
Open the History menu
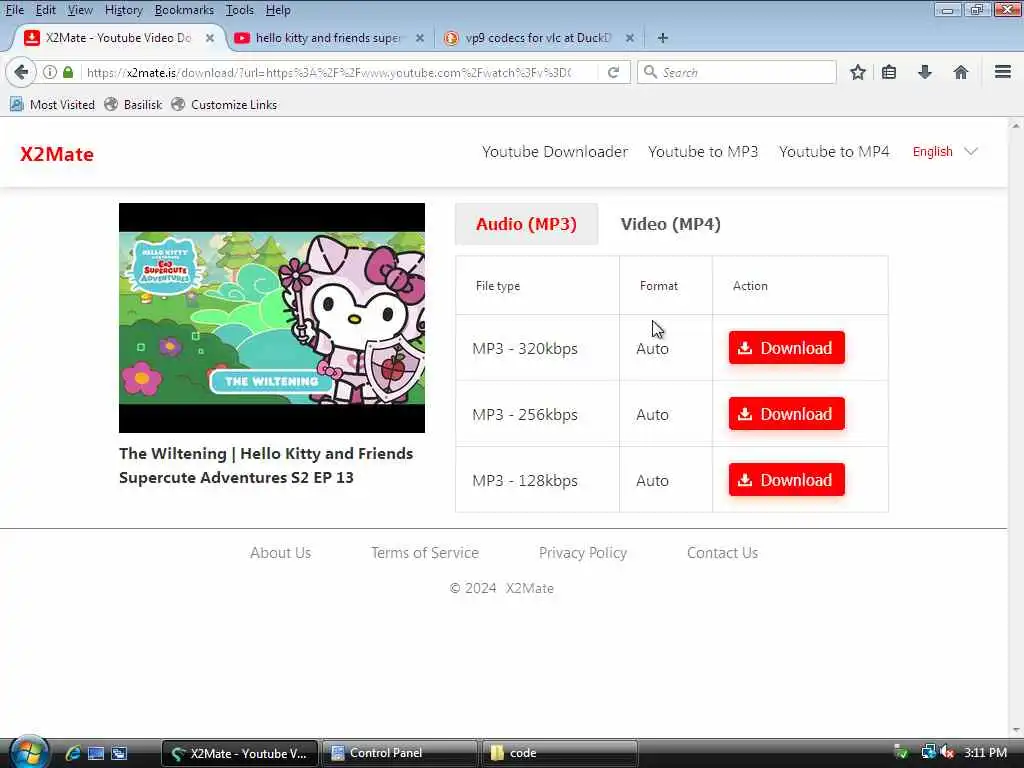click(x=123, y=10)
